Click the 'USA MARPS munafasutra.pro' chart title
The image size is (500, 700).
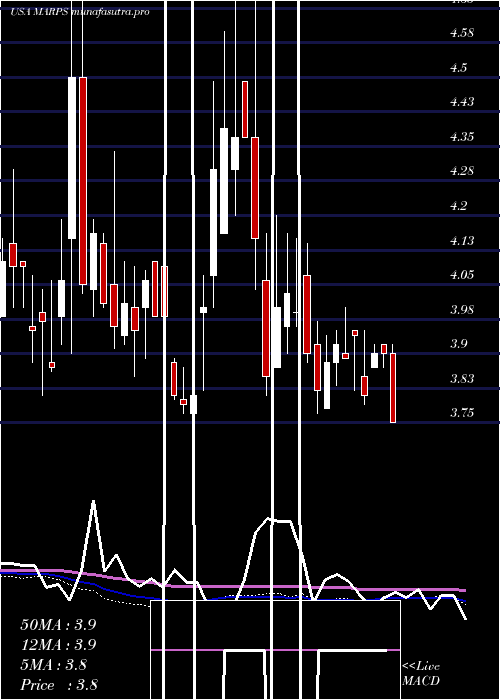point(80,12)
